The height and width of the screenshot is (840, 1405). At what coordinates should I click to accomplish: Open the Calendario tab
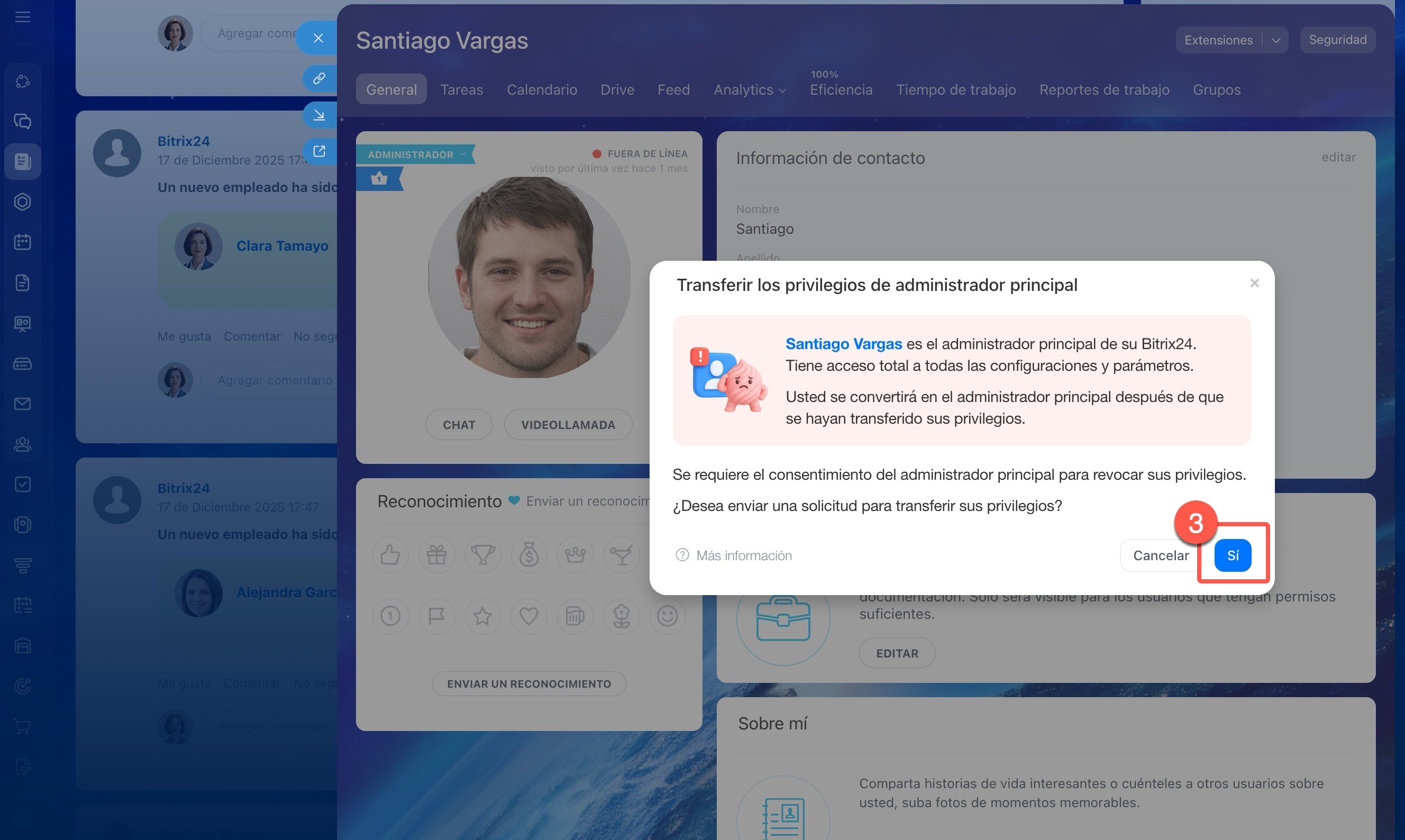(x=541, y=89)
